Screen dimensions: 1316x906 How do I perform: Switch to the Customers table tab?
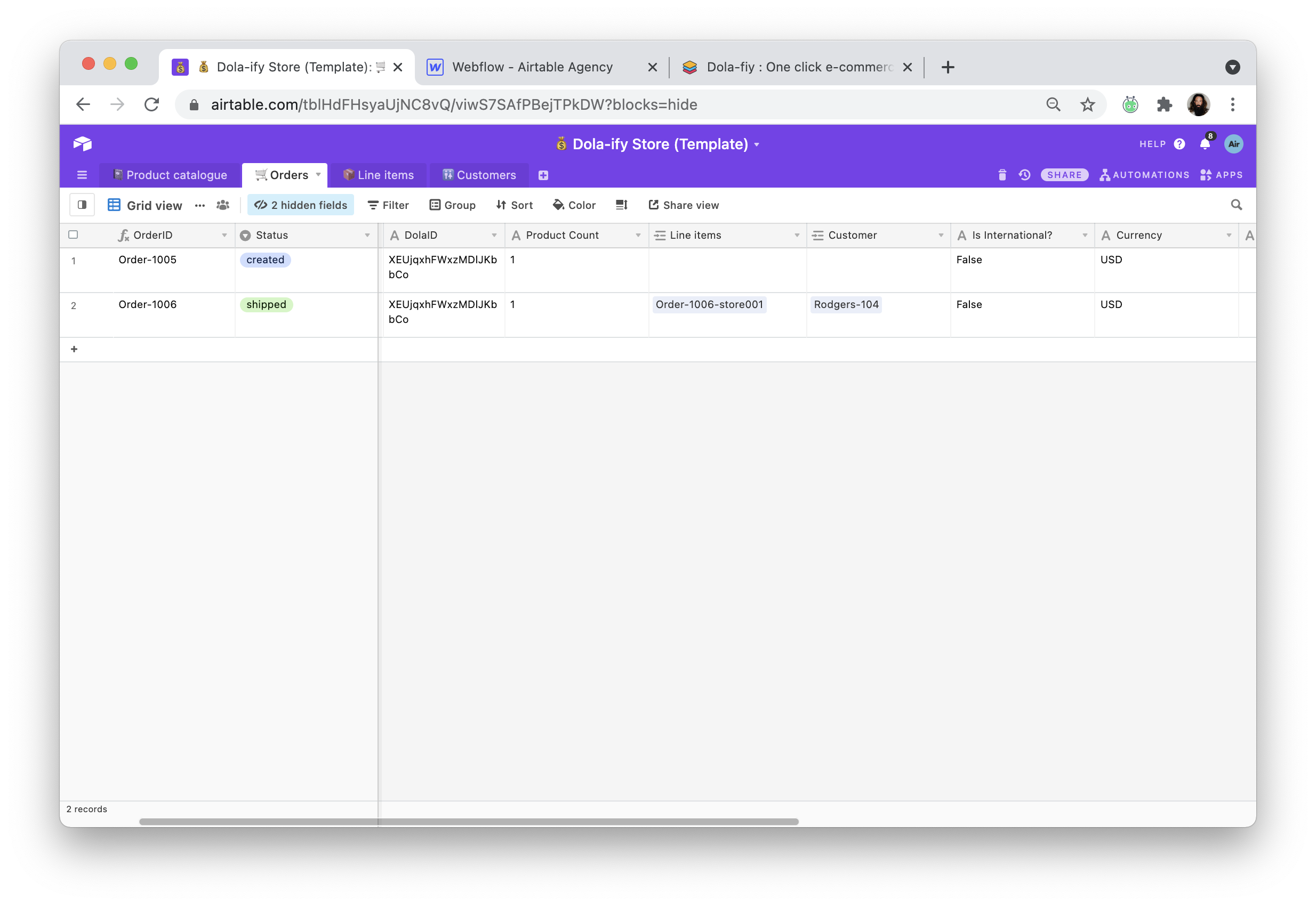tap(479, 175)
